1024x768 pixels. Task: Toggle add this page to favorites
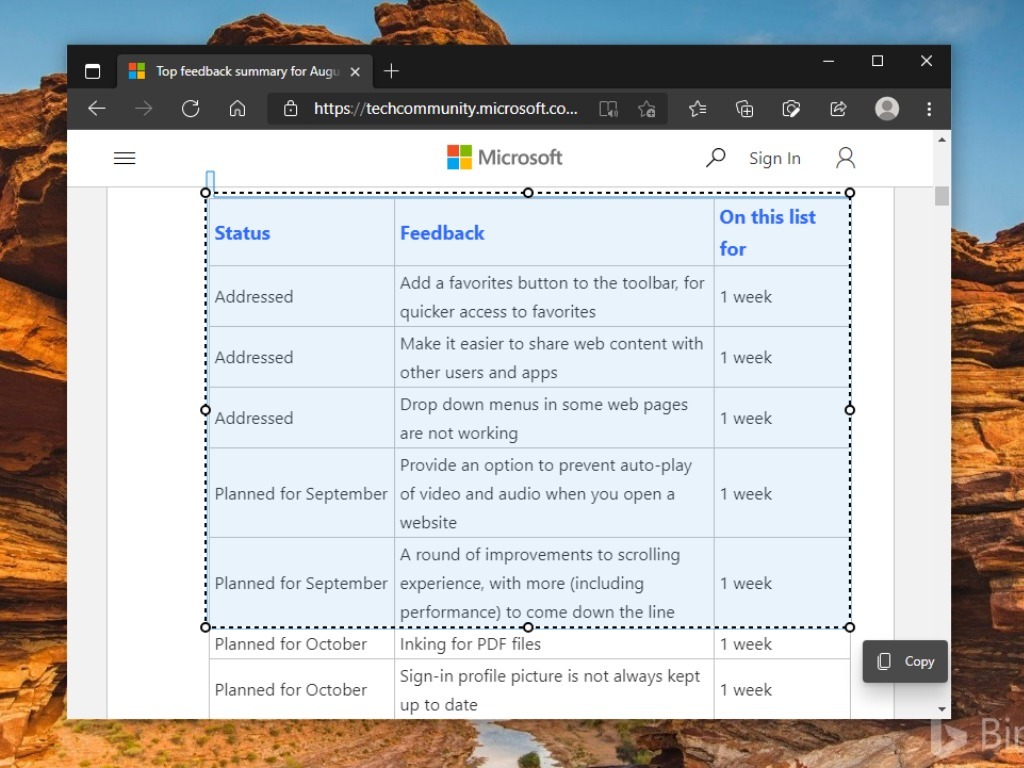[647, 108]
